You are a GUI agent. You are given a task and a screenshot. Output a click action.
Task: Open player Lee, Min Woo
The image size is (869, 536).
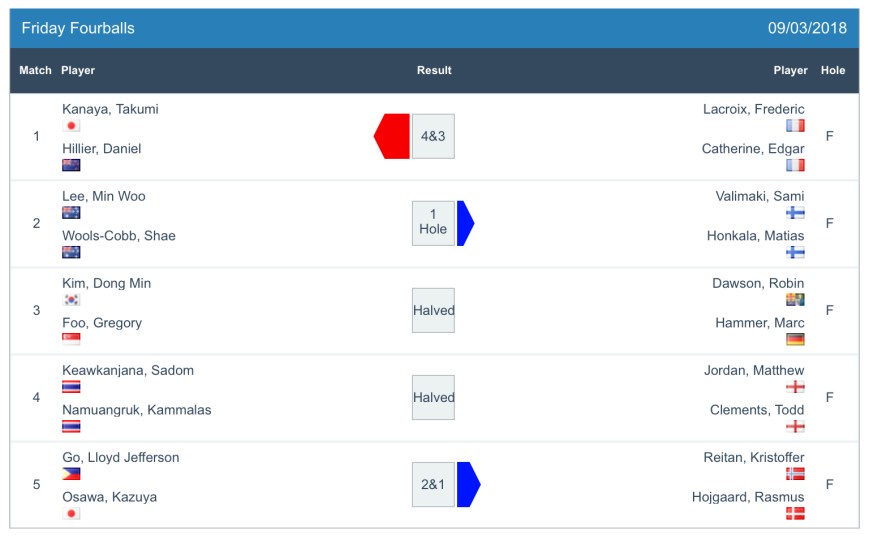(x=104, y=196)
